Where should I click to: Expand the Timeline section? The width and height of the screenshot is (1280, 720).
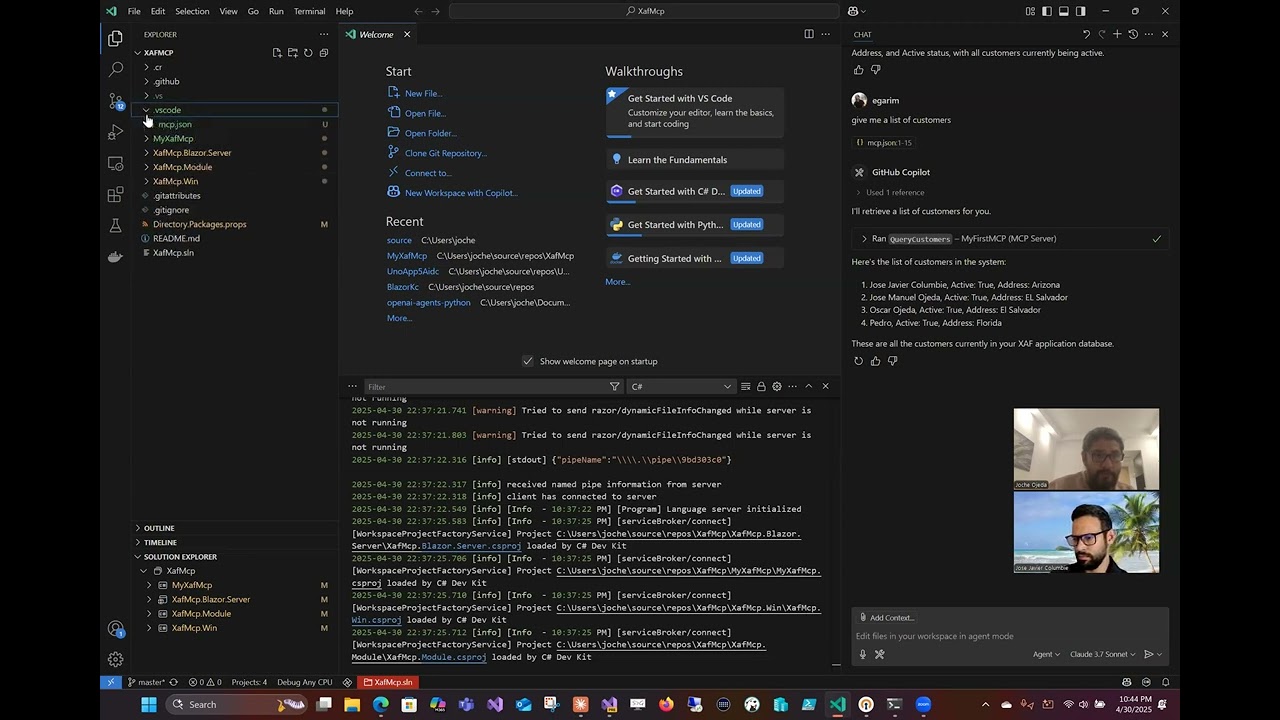235,542
